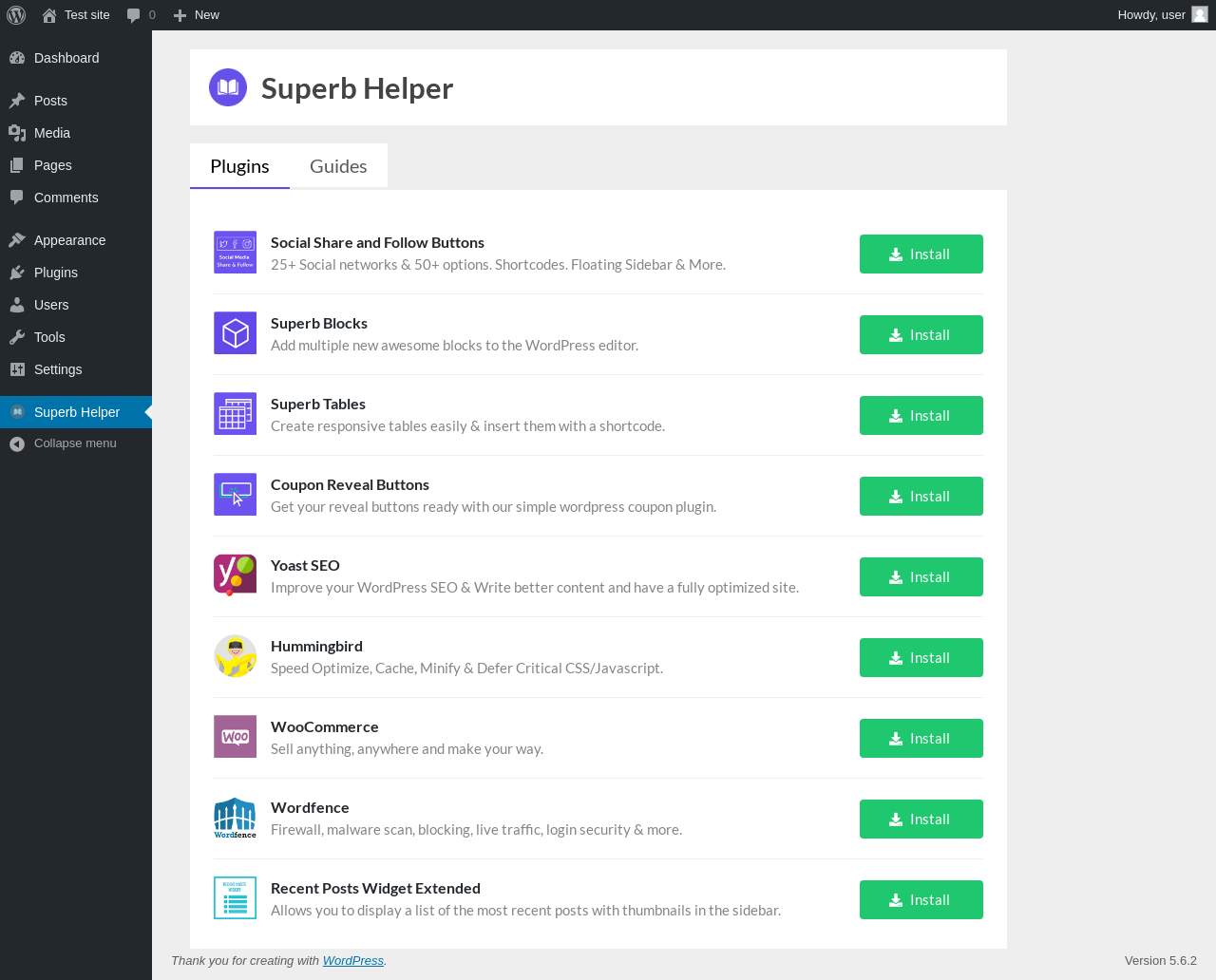Click the Comments icon in sidebar
Viewport: 1216px width, 980px height.
[x=17, y=198]
